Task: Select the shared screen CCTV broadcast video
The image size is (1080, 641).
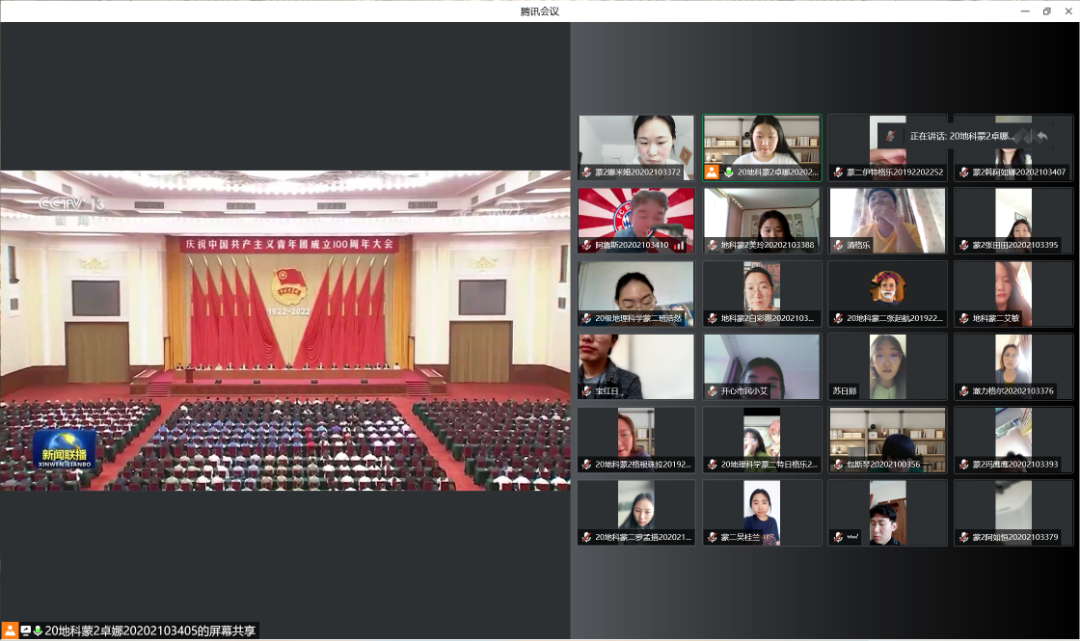Action: (285, 330)
